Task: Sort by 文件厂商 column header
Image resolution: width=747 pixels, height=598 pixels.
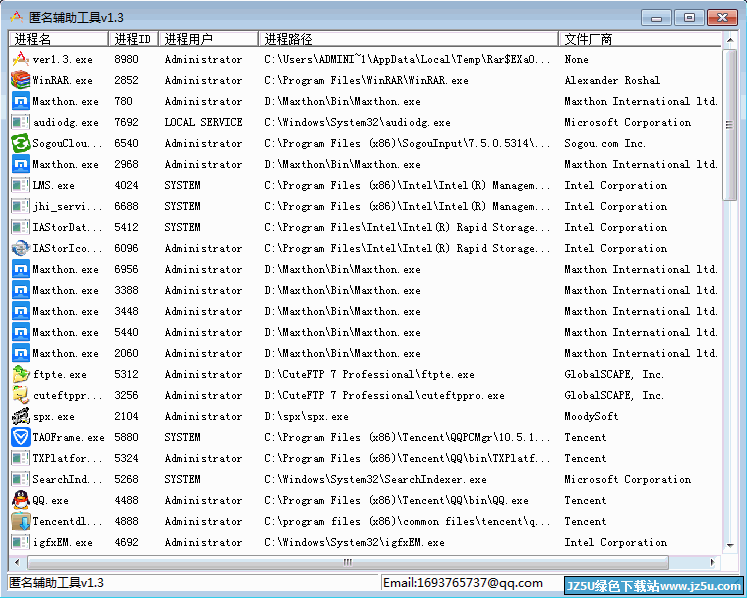Action: pyautogui.click(x=640, y=39)
